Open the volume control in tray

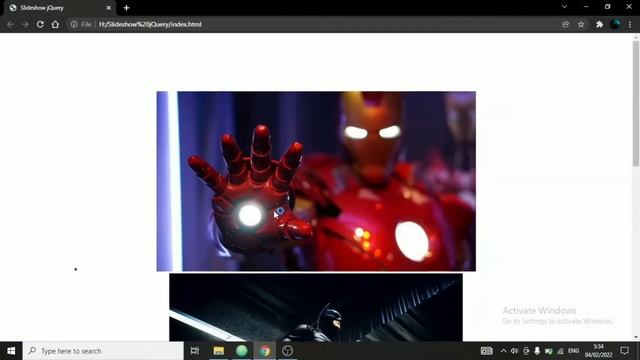514,351
